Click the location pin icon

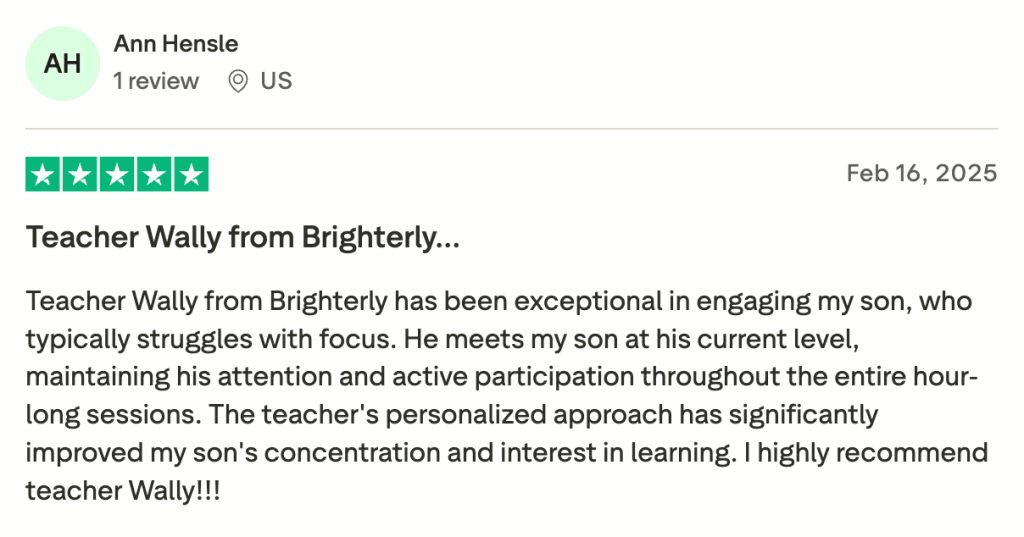click(x=238, y=81)
